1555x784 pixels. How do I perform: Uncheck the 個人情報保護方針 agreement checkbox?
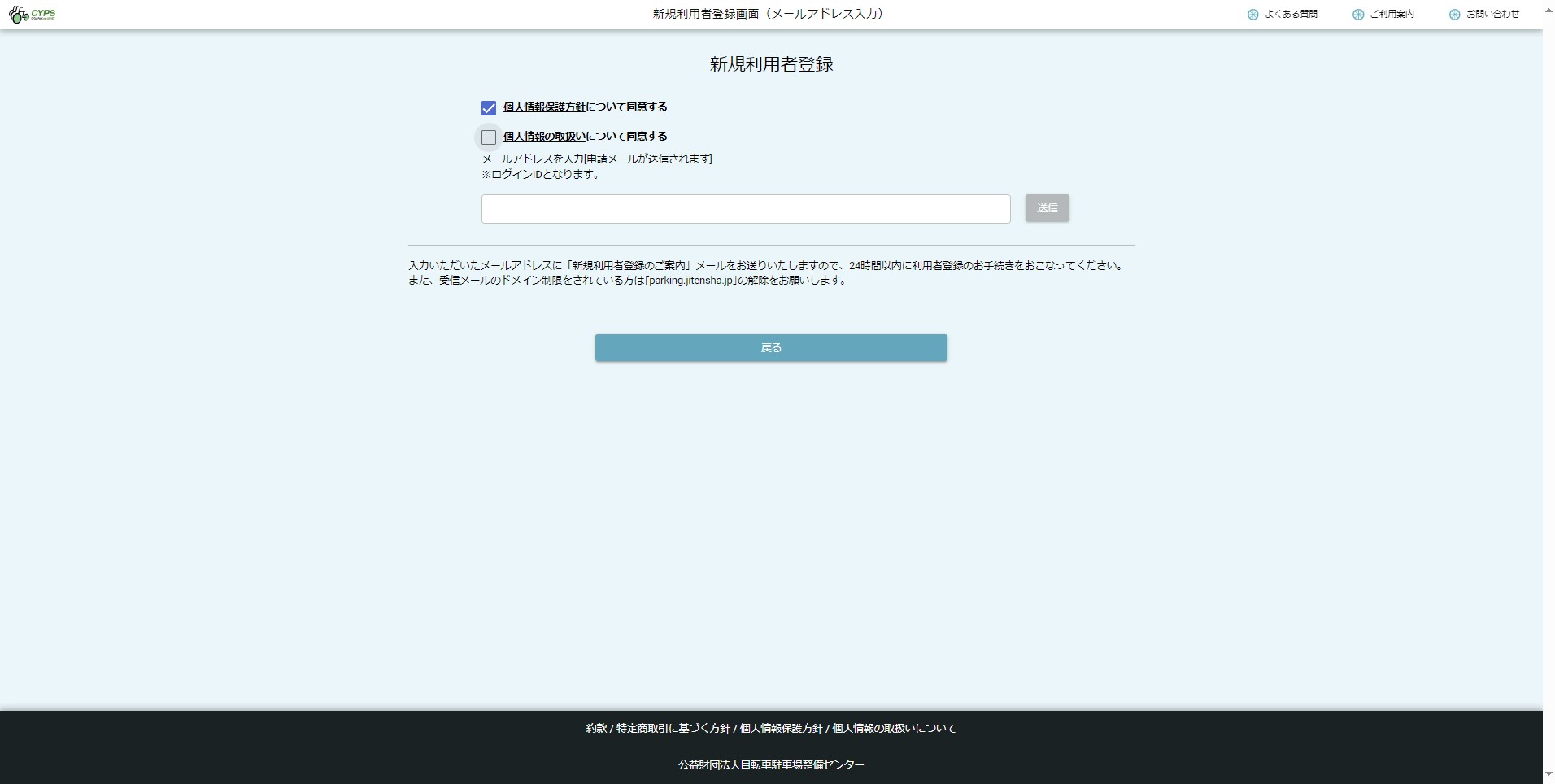pos(488,108)
